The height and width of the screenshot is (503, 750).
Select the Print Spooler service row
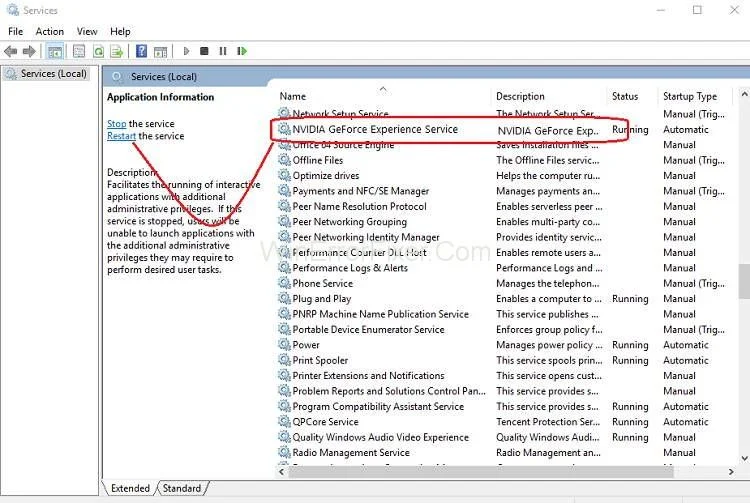[320, 360]
